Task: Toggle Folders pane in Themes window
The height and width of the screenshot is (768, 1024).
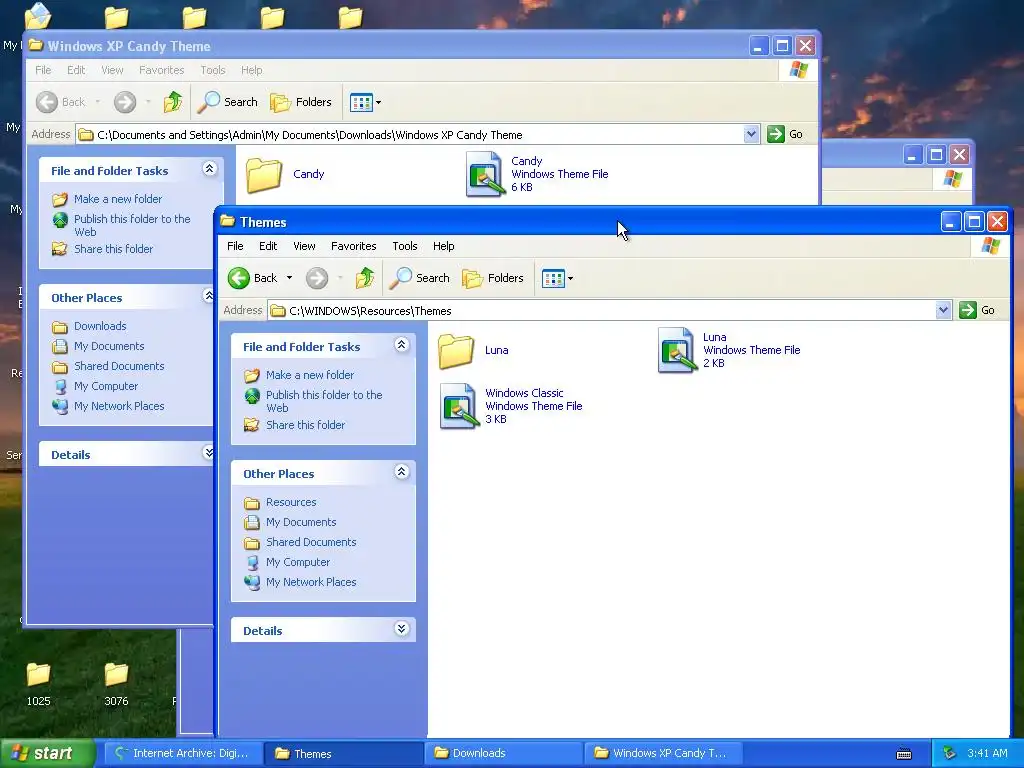Action: [x=493, y=278]
